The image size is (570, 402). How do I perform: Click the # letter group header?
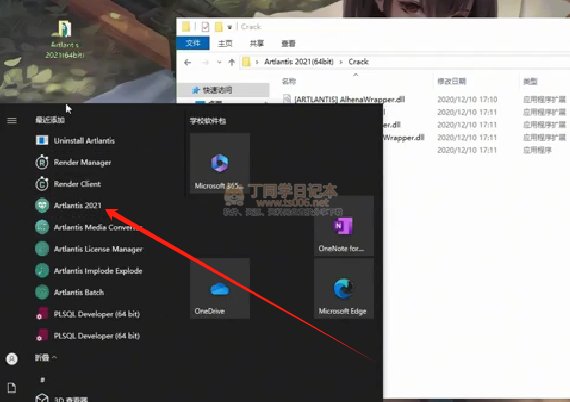tap(43, 380)
